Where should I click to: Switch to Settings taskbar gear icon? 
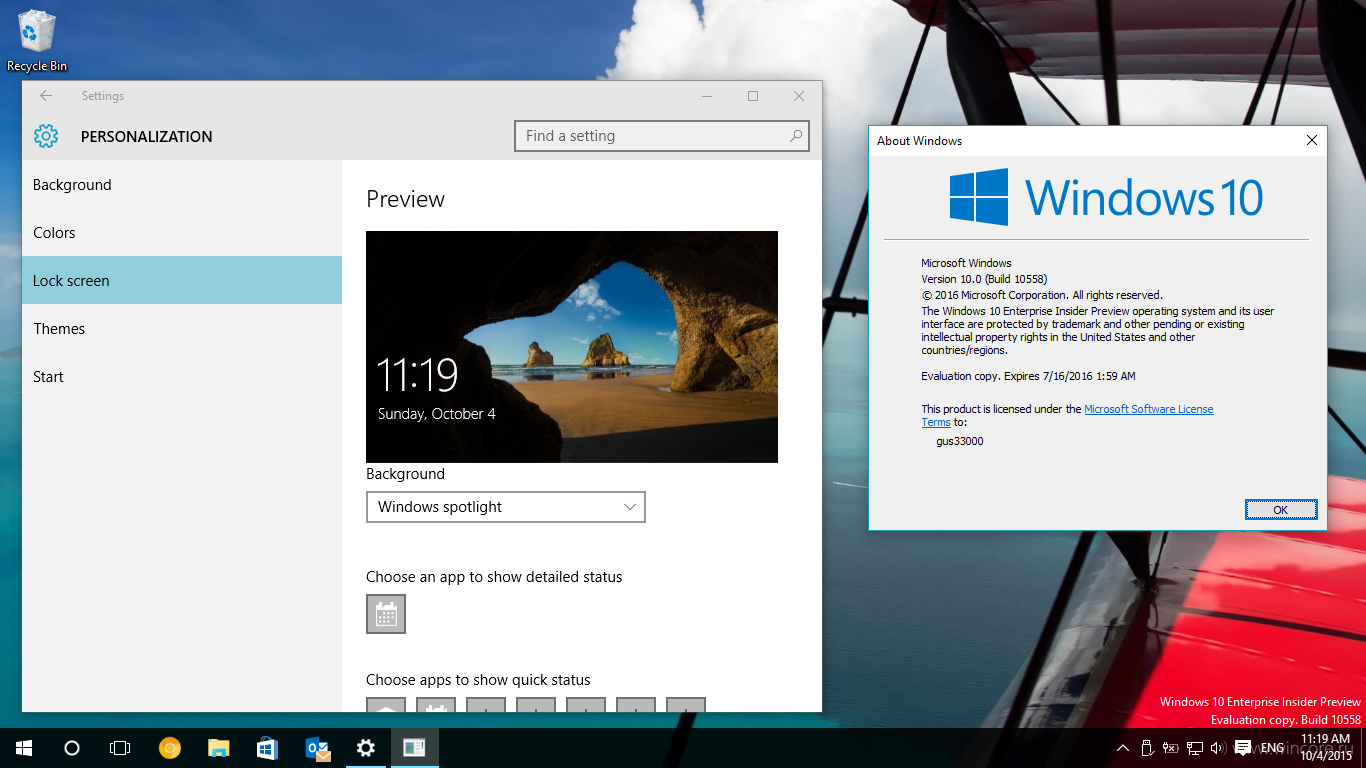point(366,748)
